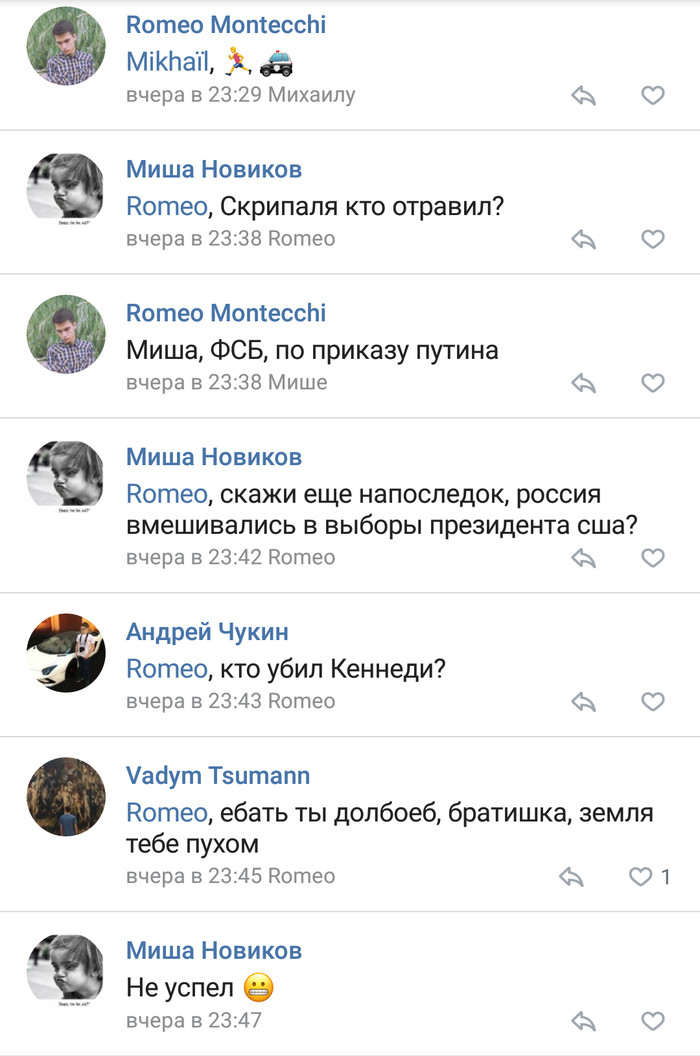Open Андрей Чукин's profile name link
Image resolution: width=700 pixels, height=1056 pixels.
coord(207,631)
